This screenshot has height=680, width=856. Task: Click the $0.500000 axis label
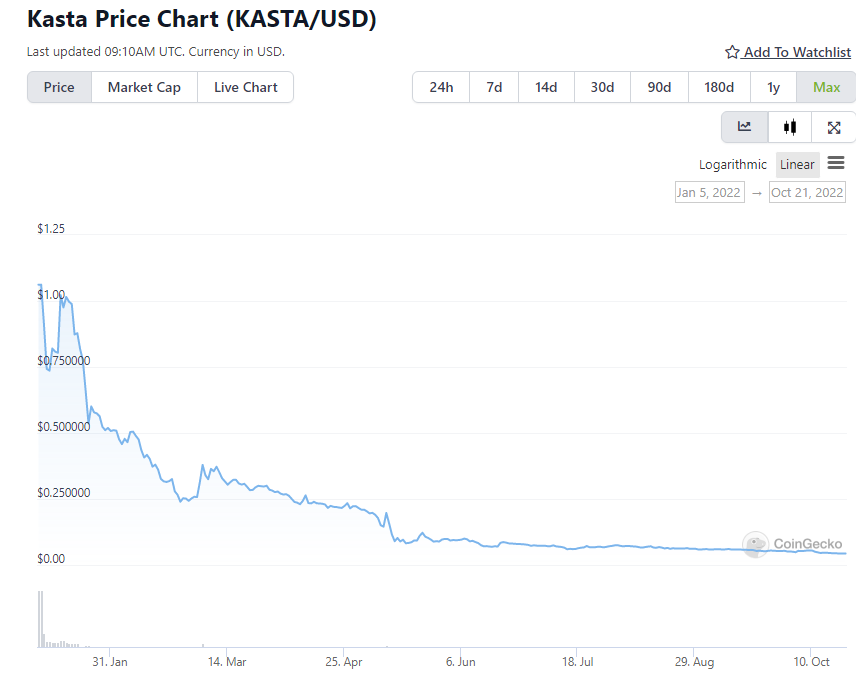63,427
